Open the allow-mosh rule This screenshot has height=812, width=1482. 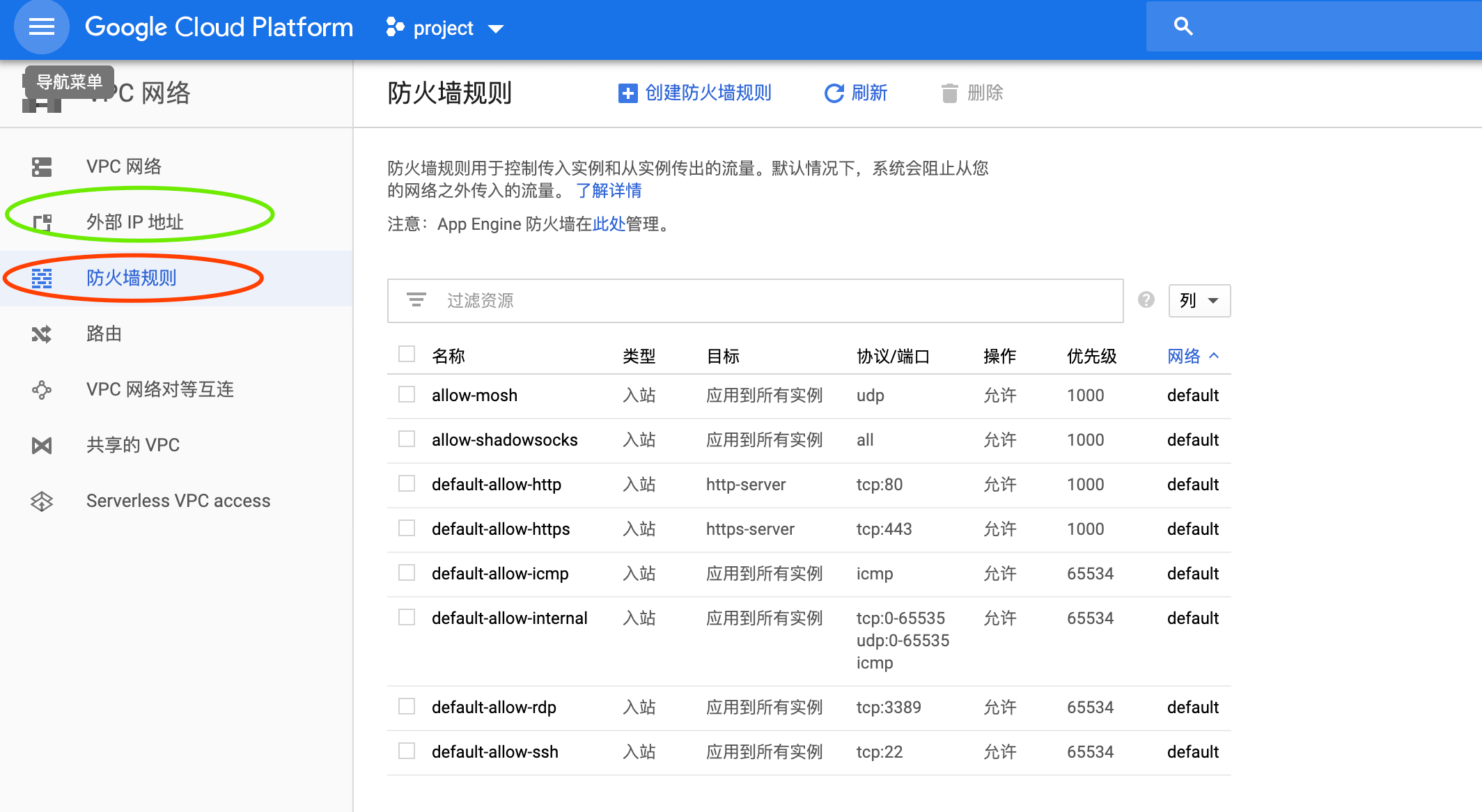pos(474,396)
